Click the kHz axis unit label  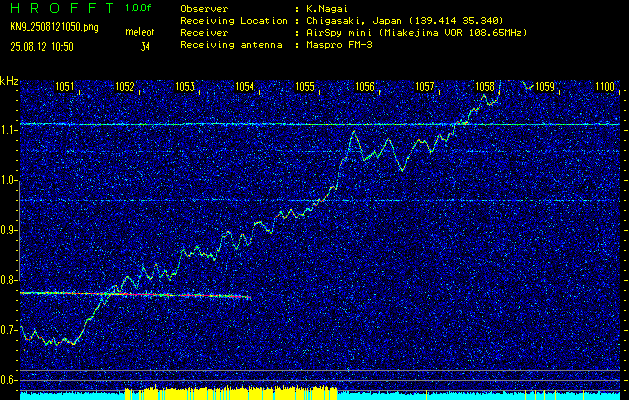[x=9, y=81]
